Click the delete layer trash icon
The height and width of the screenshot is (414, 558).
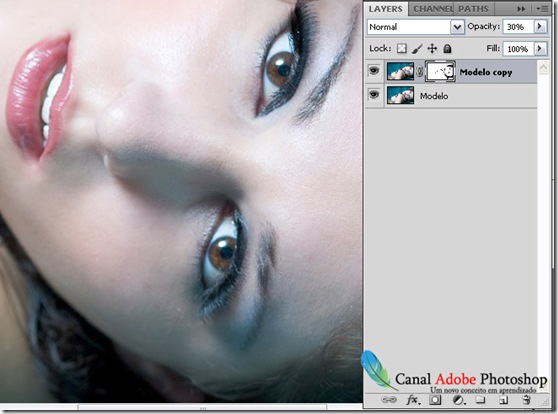coord(526,400)
